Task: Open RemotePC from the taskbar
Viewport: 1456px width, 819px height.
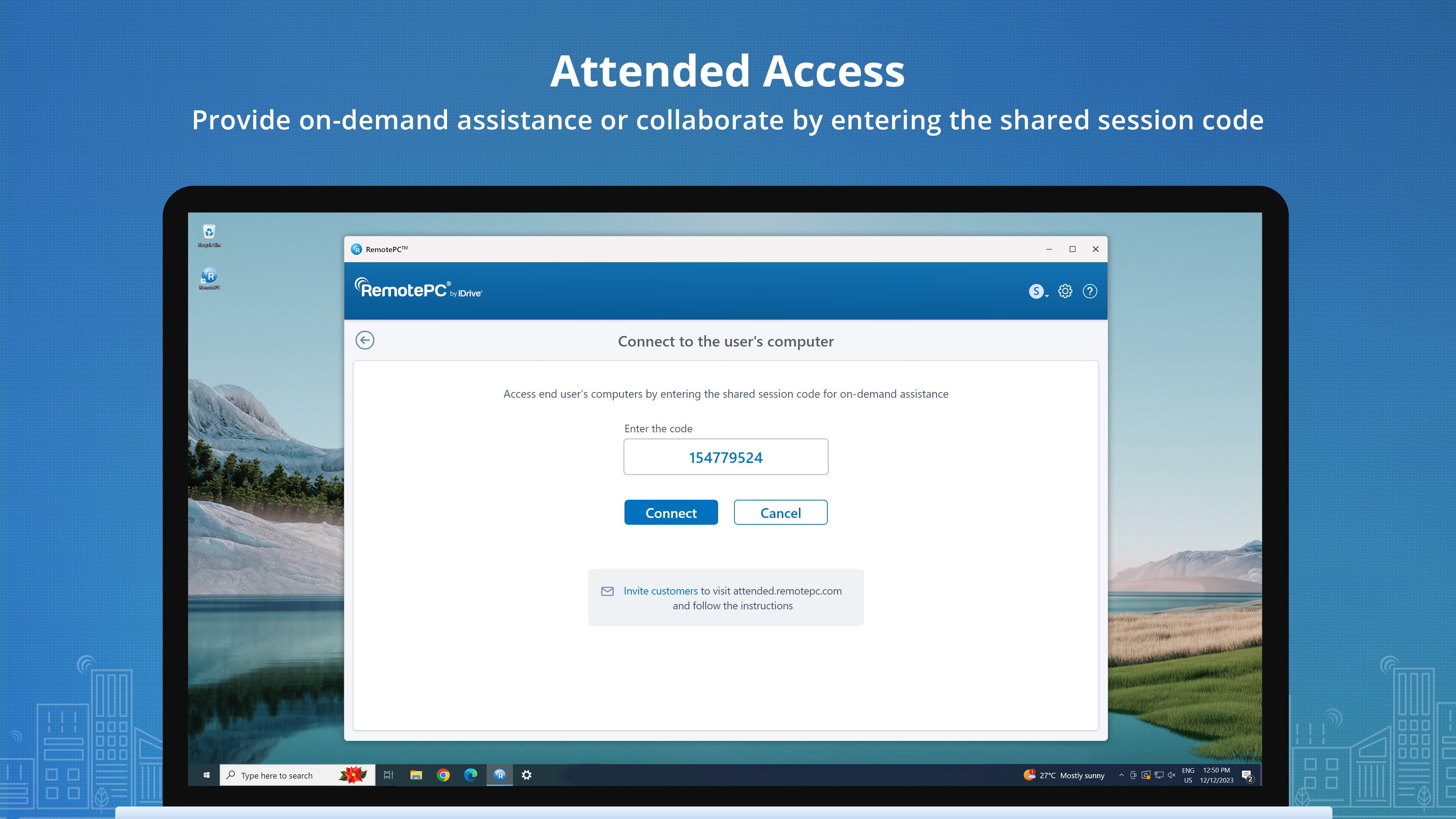Action: pyautogui.click(x=500, y=775)
